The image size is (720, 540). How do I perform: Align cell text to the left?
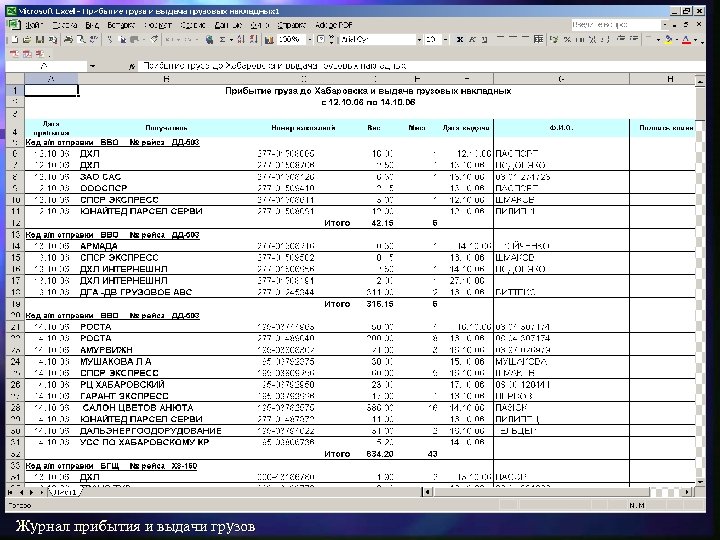(x=501, y=39)
